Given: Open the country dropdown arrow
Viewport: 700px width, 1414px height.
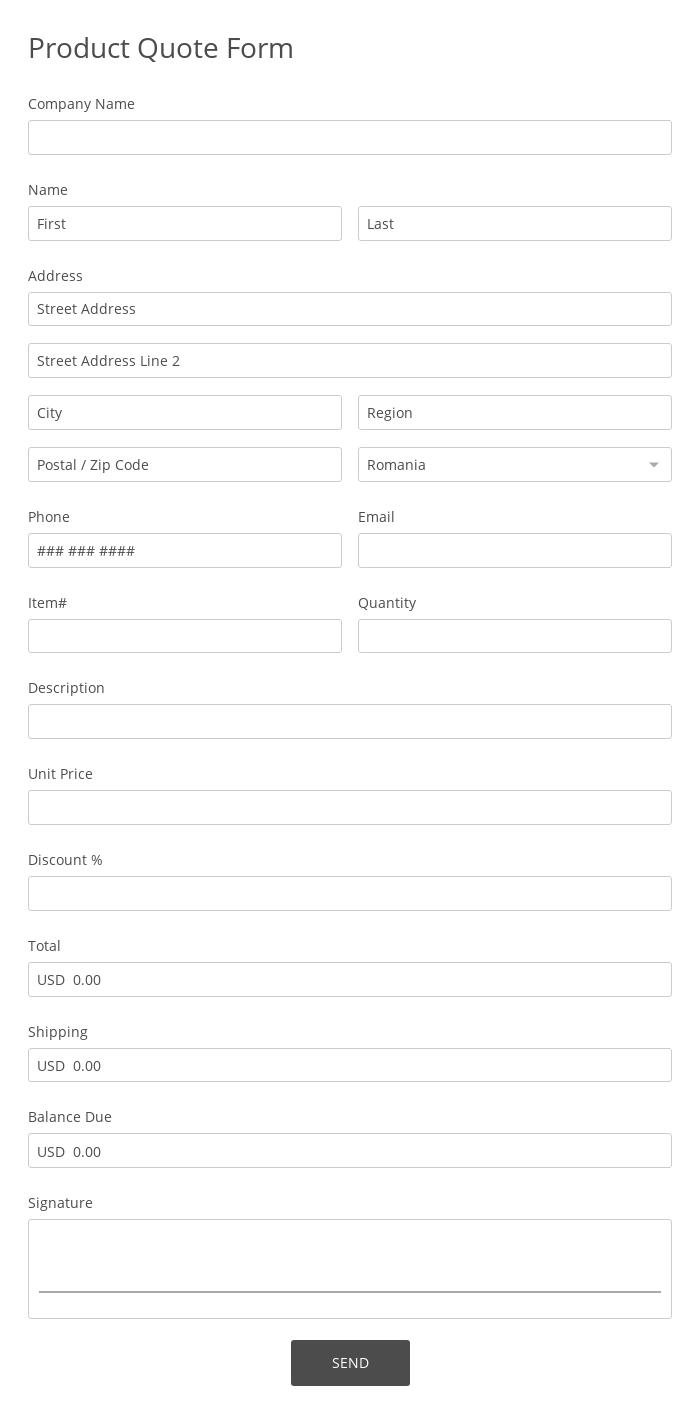Looking at the screenshot, I should coord(653,464).
